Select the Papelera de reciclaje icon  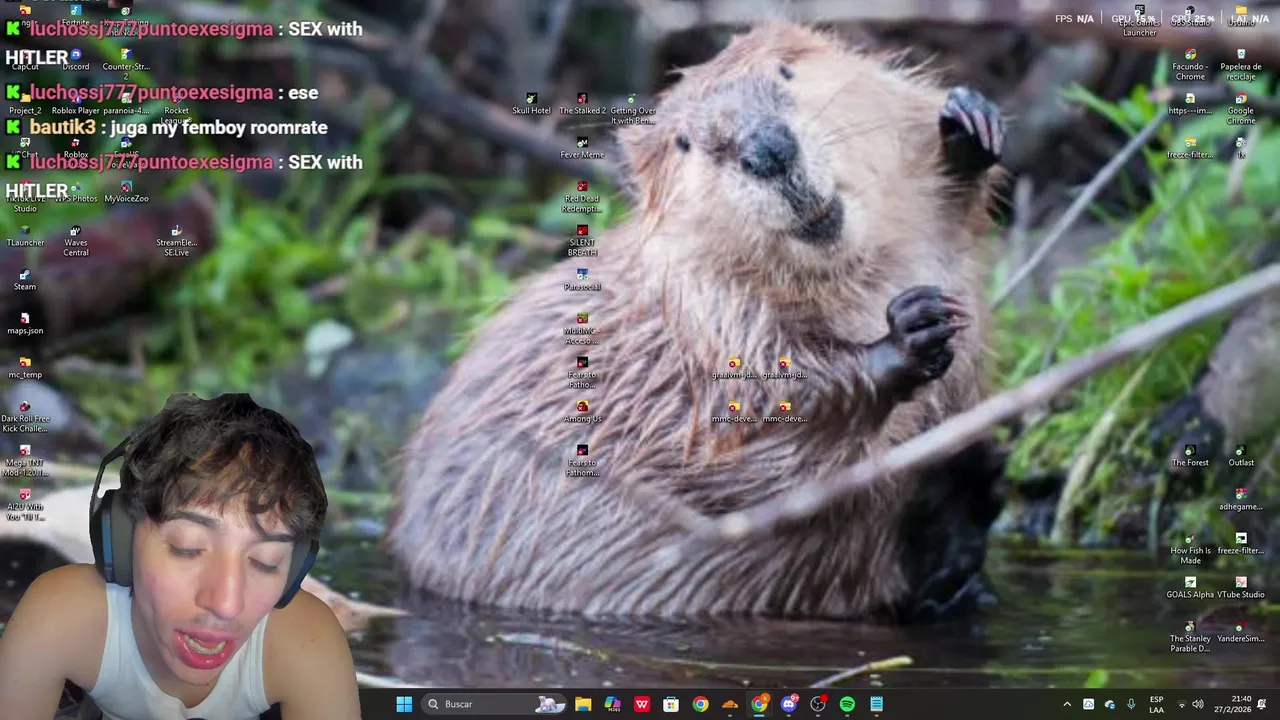click(1241, 65)
